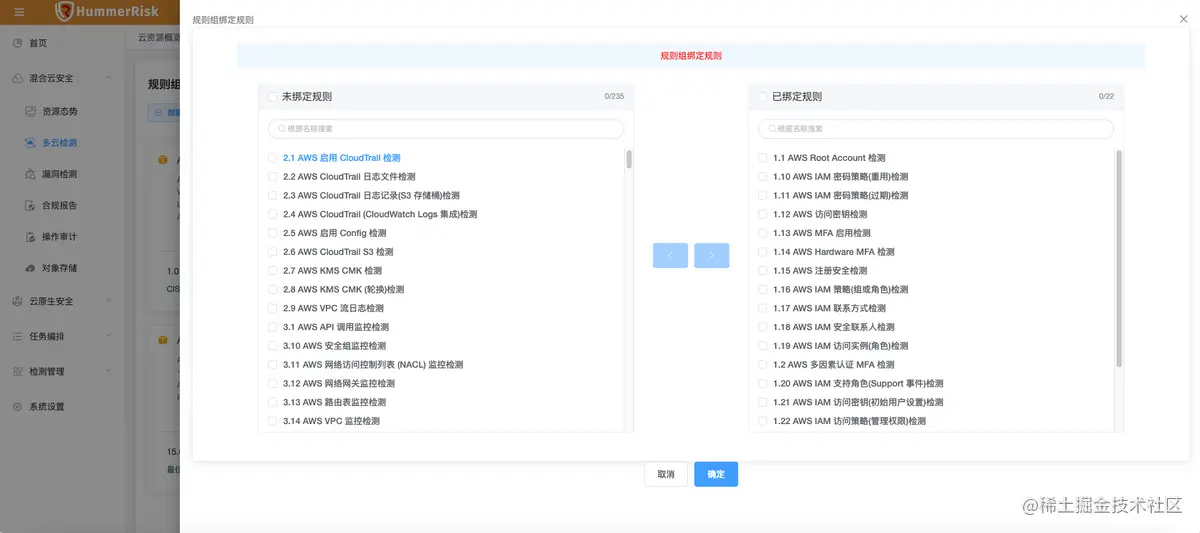Check 1.12 AWS 访问密钥检测
Screen dimensions: 1200x533
point(762,214)
